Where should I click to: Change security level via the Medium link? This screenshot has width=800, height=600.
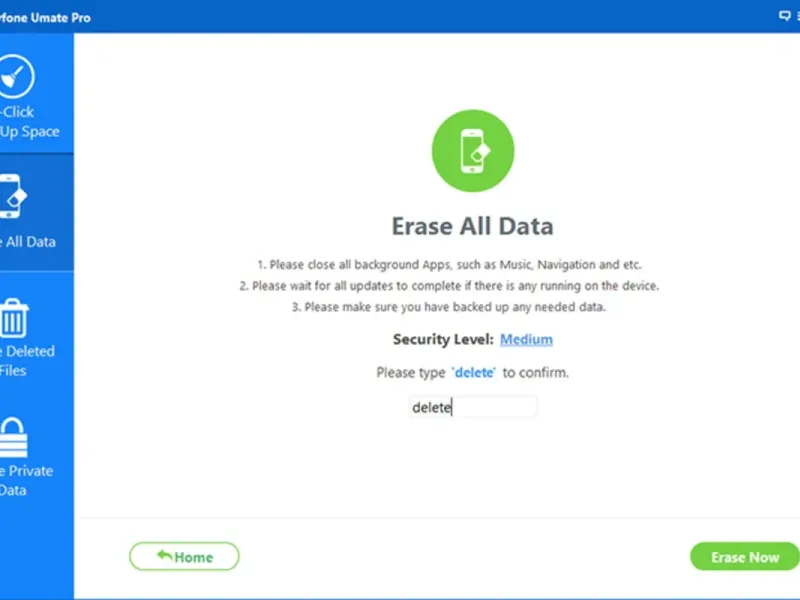tap(526, 339)
